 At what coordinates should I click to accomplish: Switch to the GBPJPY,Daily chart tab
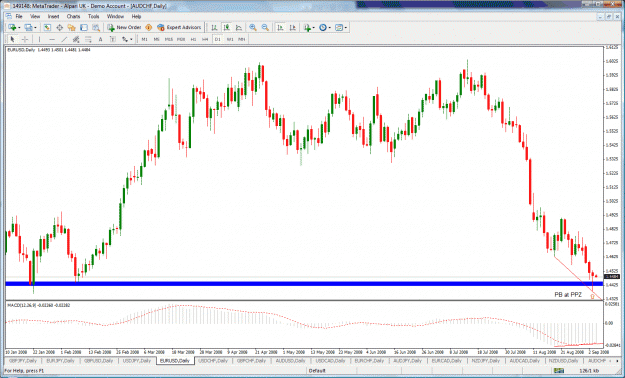pos(23,361)
